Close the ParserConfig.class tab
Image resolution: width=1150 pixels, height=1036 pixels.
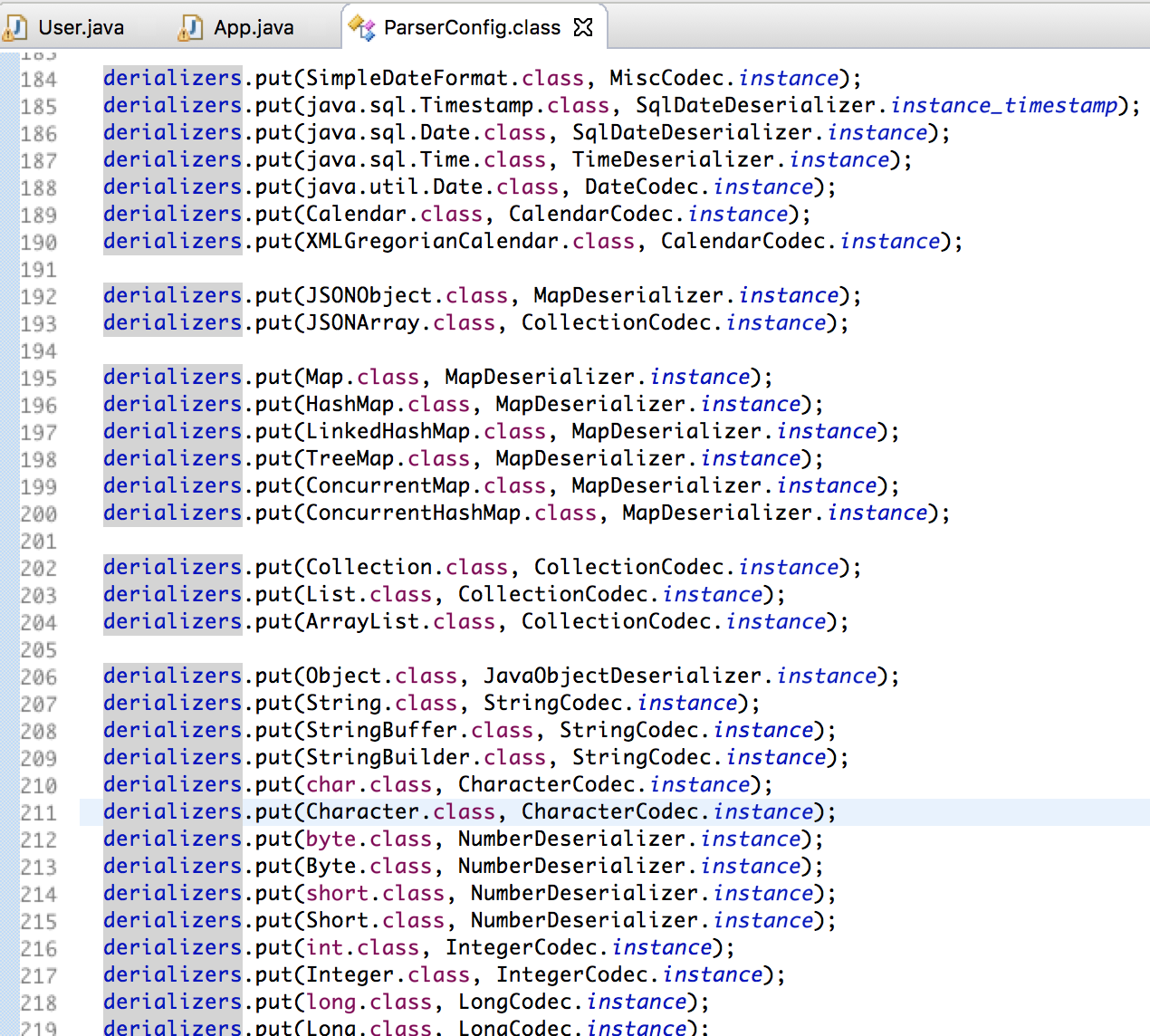584,28
